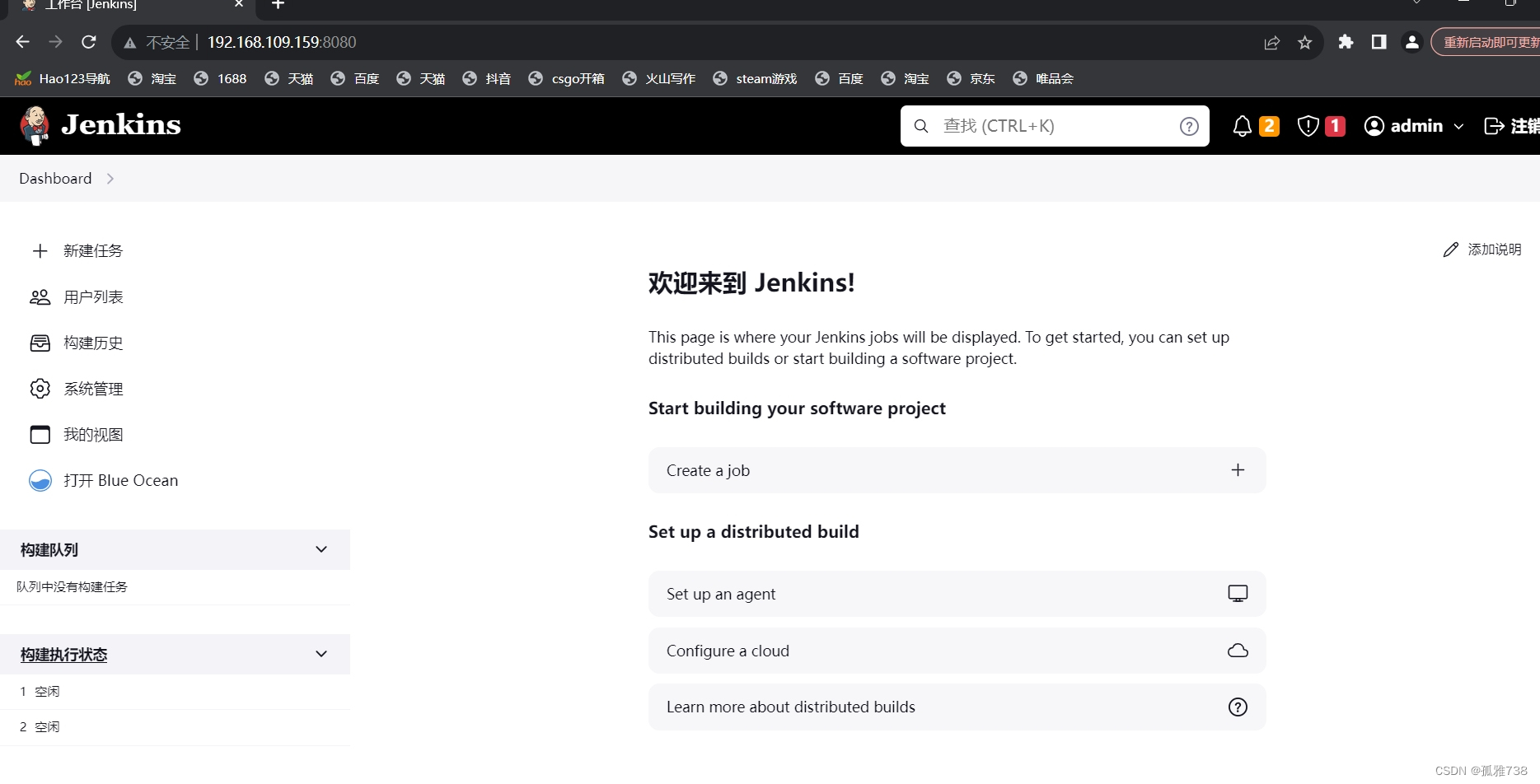Click the 注销 logout icon
Screen dimensions: 1540x784
(x=1493, y=125)
